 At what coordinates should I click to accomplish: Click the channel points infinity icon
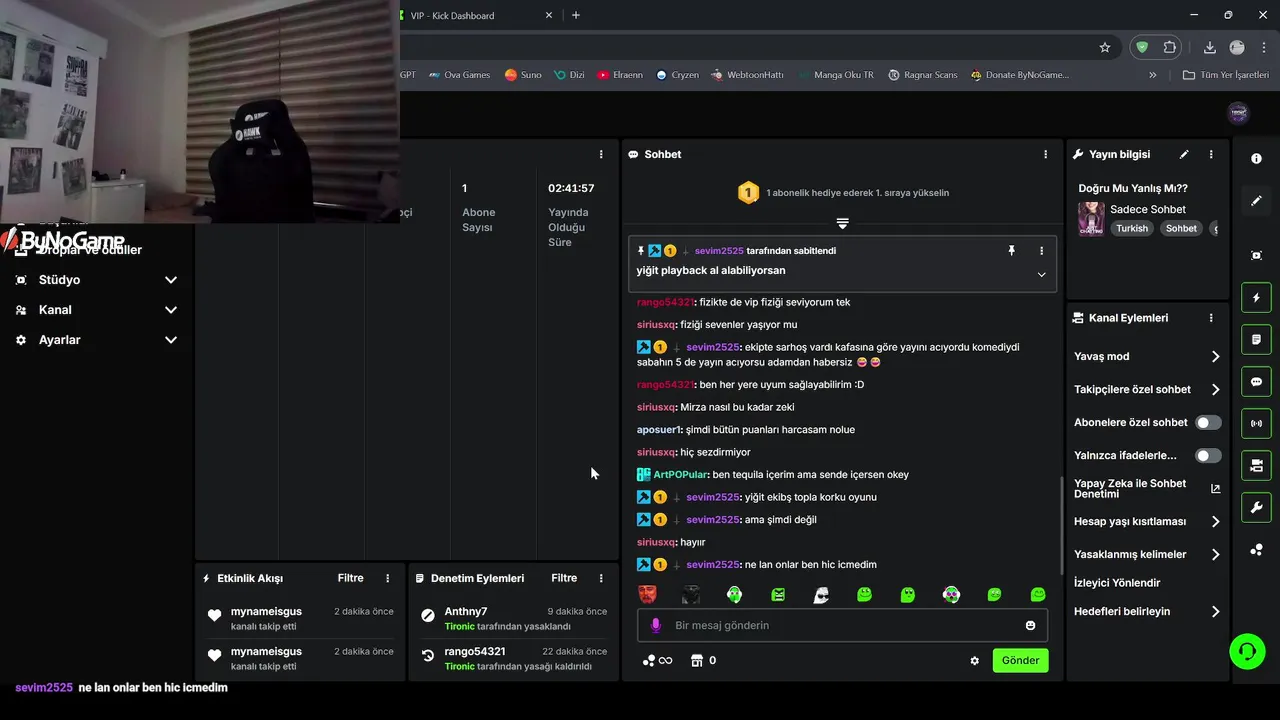click(x=657, y=660)
